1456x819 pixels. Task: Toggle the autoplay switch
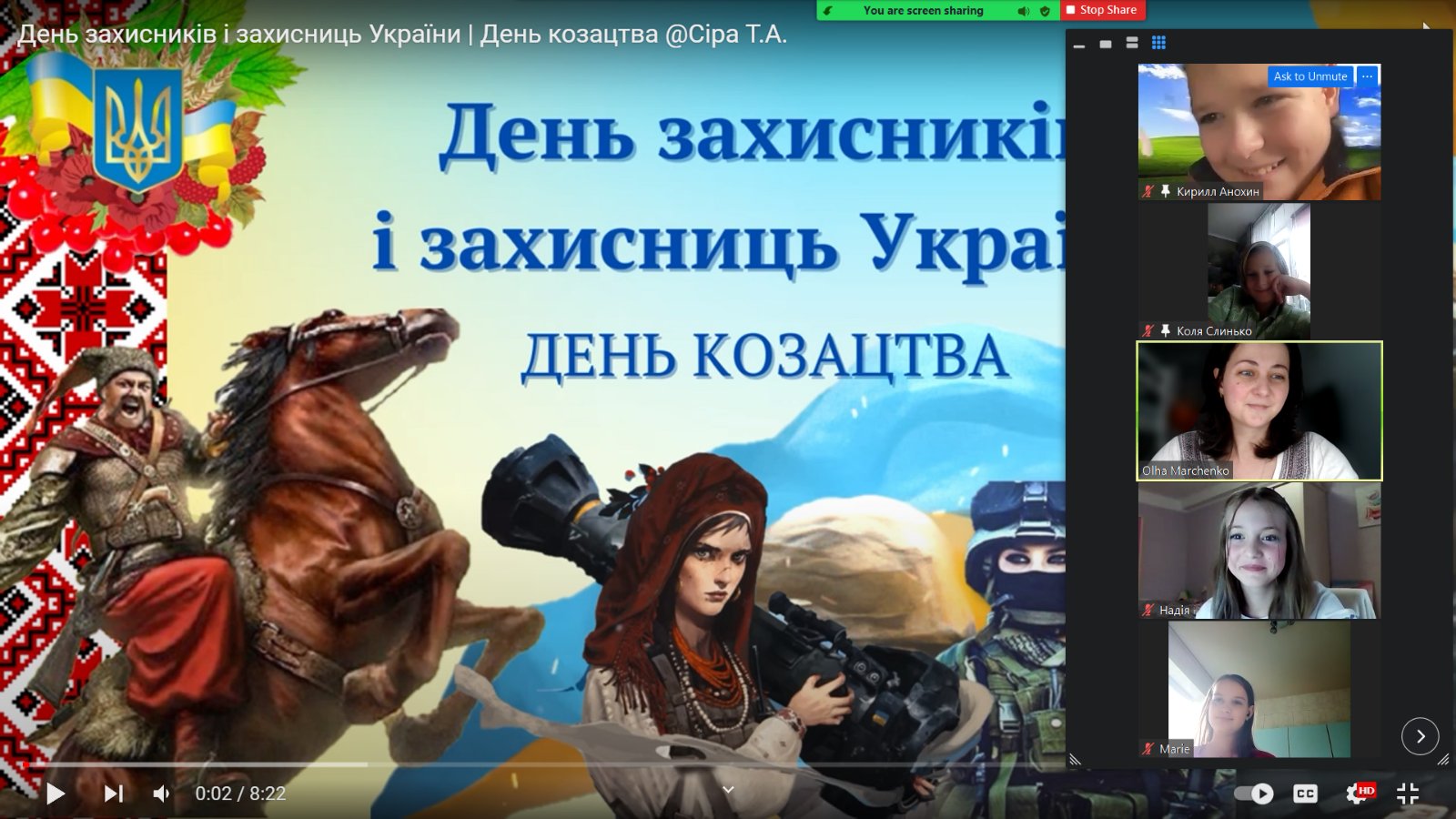click(x=1254, y=794)
